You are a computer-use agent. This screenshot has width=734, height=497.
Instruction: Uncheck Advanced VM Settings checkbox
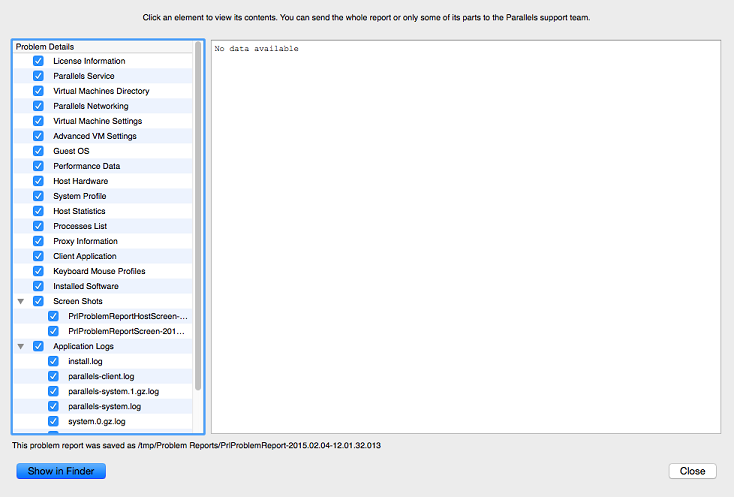38,136
